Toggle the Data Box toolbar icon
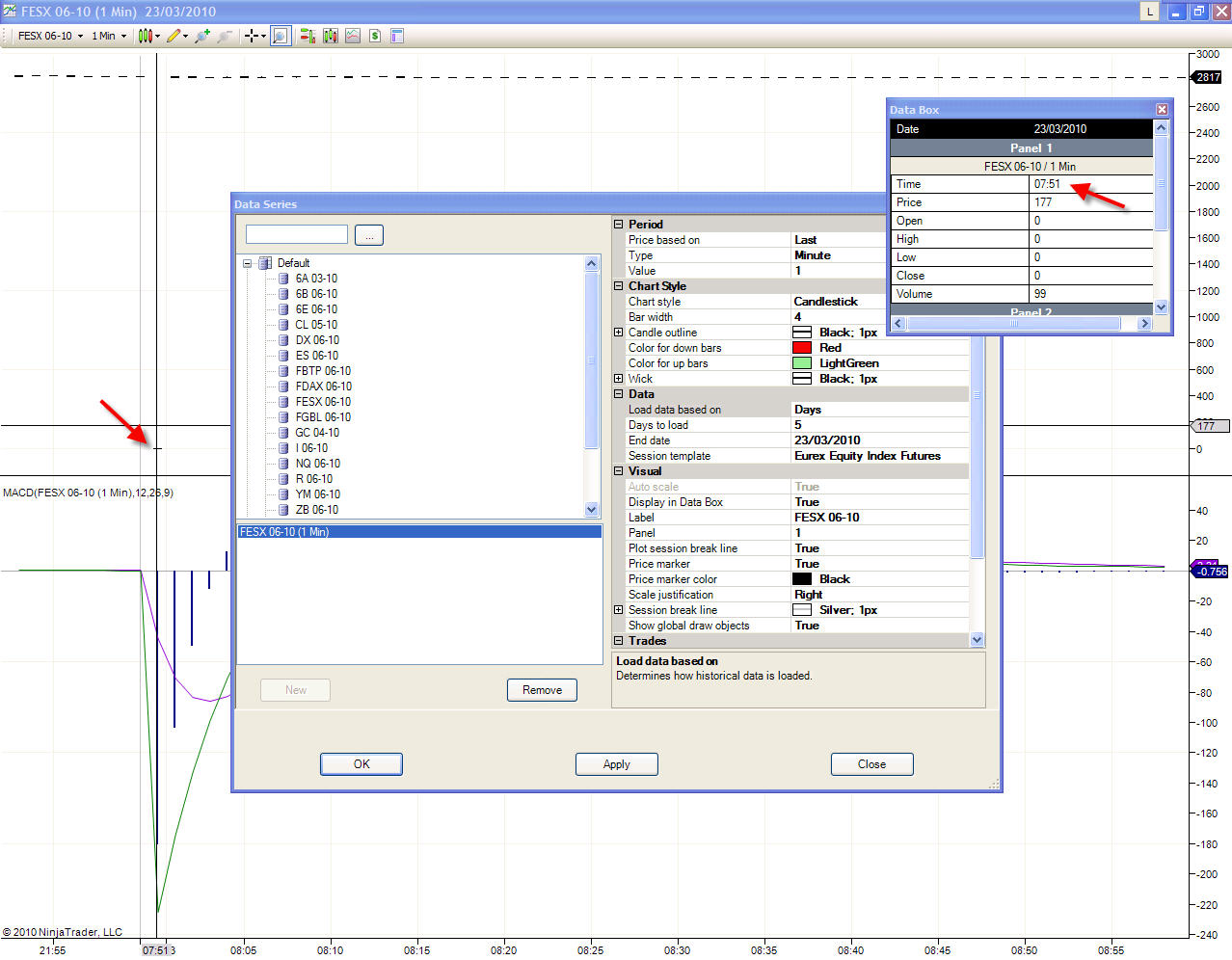Image resolution: width=1232 pixels, height=960 pixels. coord(280,36)
